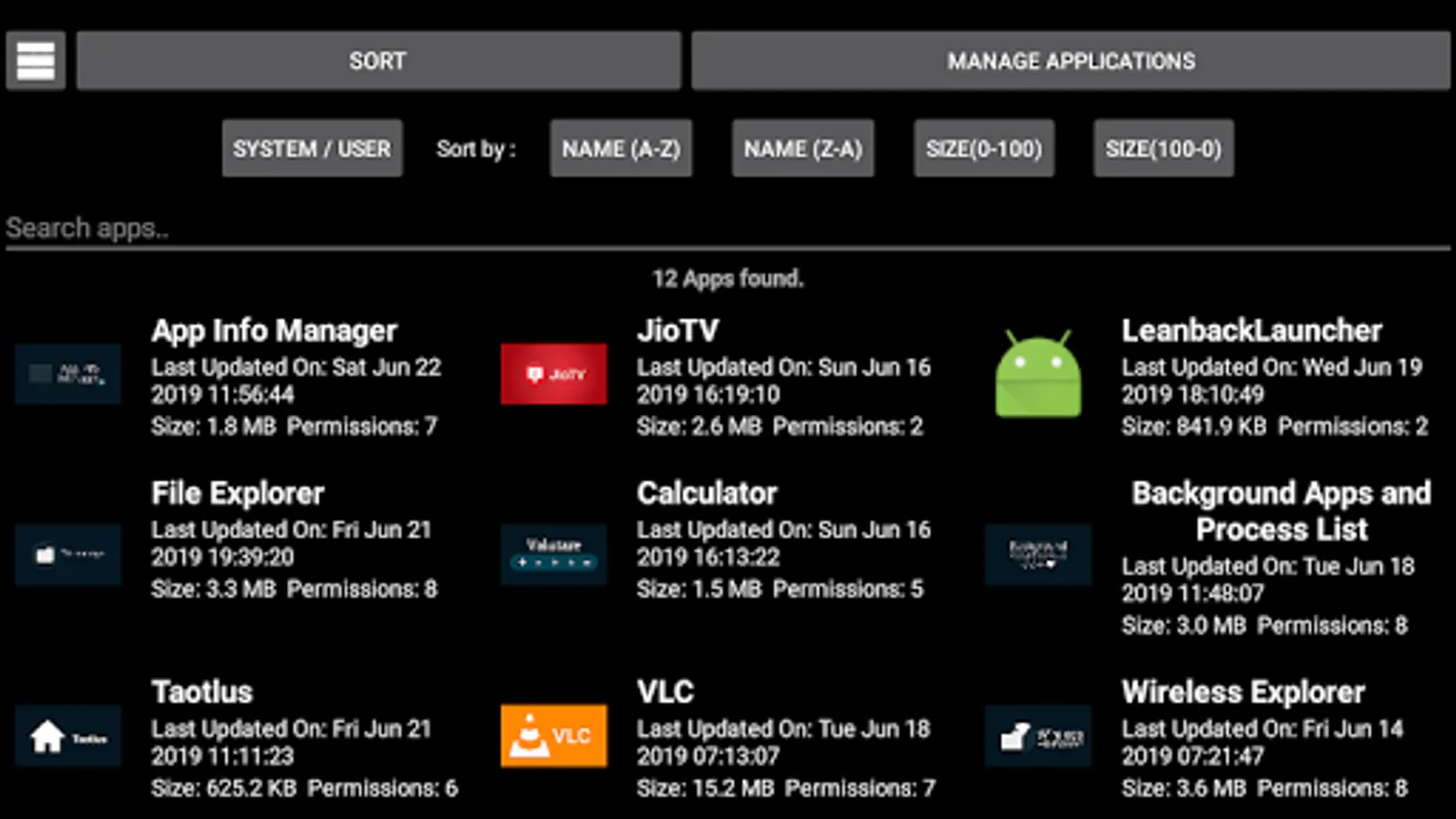Sort apps by NAME (Z-A)
The width and height of the screenshot is (1456, 819).
click(x=803, y=148)
